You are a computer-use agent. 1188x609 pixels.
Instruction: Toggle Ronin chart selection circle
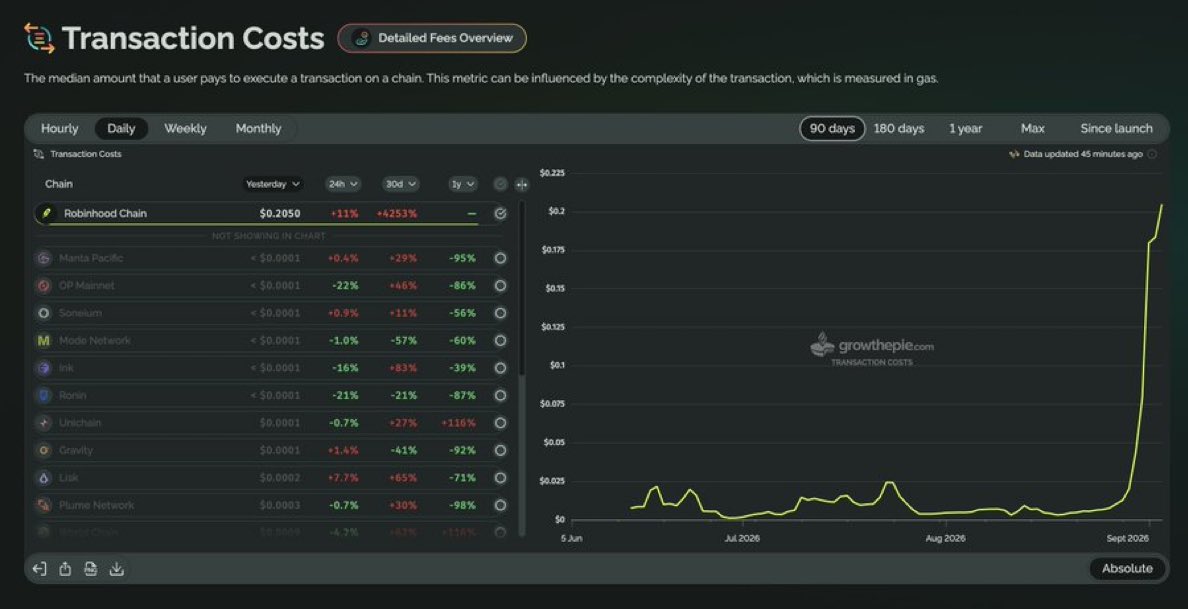click(x=501, y=395)
